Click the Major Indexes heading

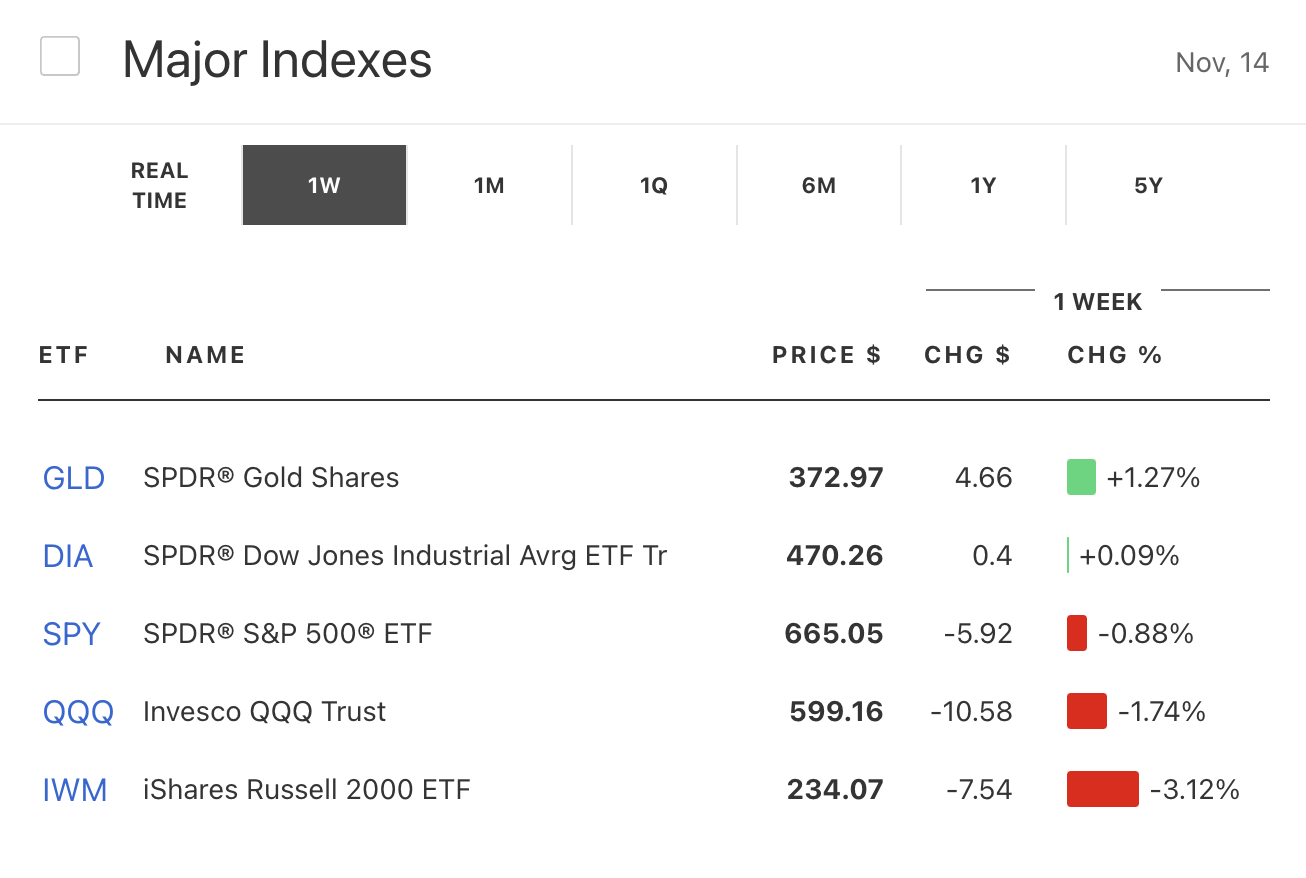pyautogui.click(x=277, y=60)
